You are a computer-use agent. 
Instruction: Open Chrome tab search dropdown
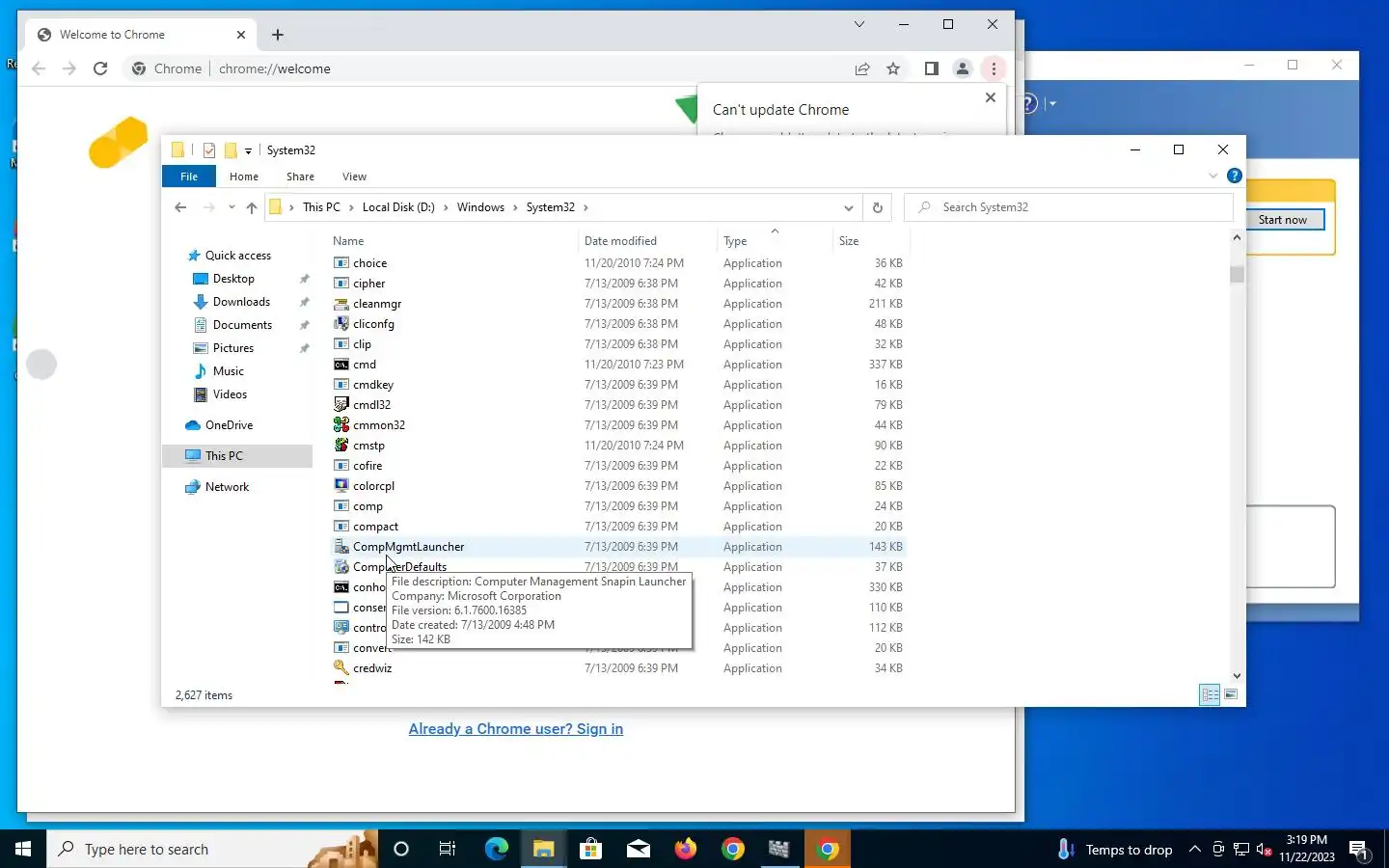(859, 24)
